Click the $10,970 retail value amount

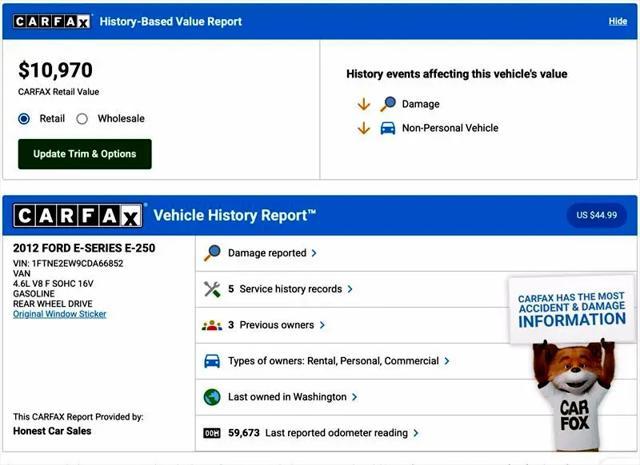pos(56,70)
